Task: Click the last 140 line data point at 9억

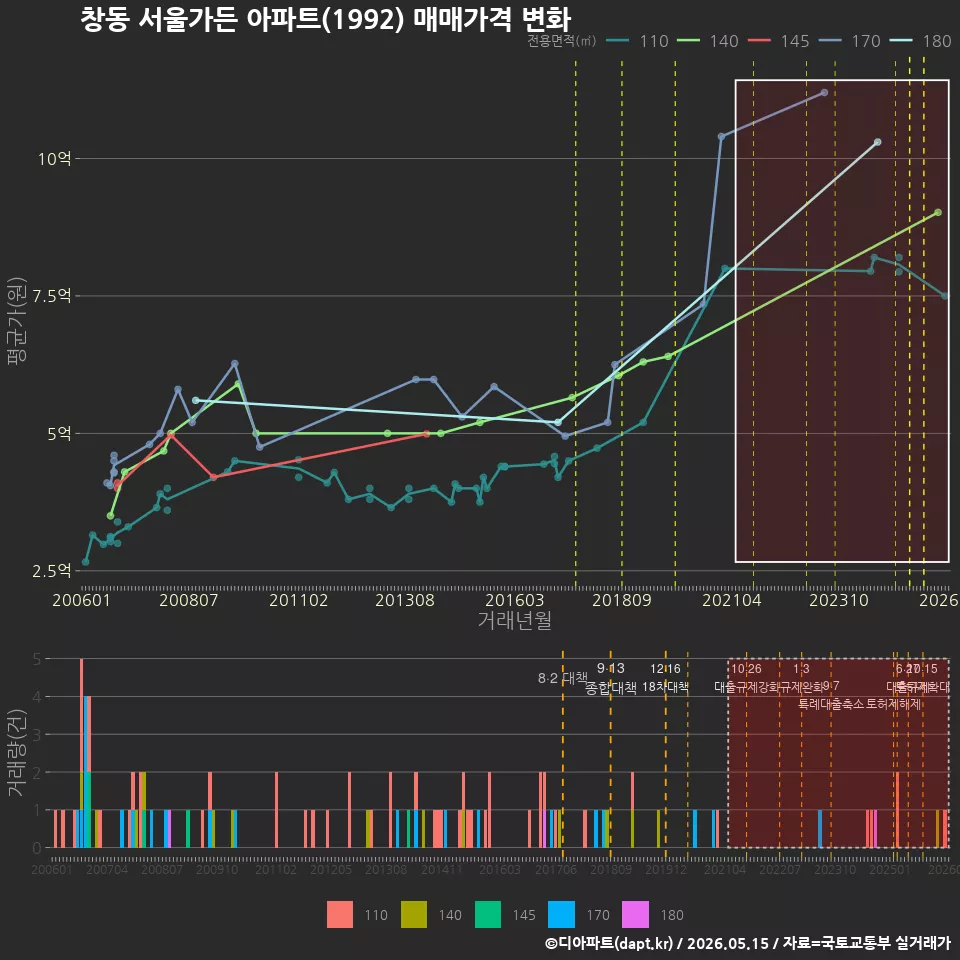Action: pyautogui.click(x=938, y=212)
